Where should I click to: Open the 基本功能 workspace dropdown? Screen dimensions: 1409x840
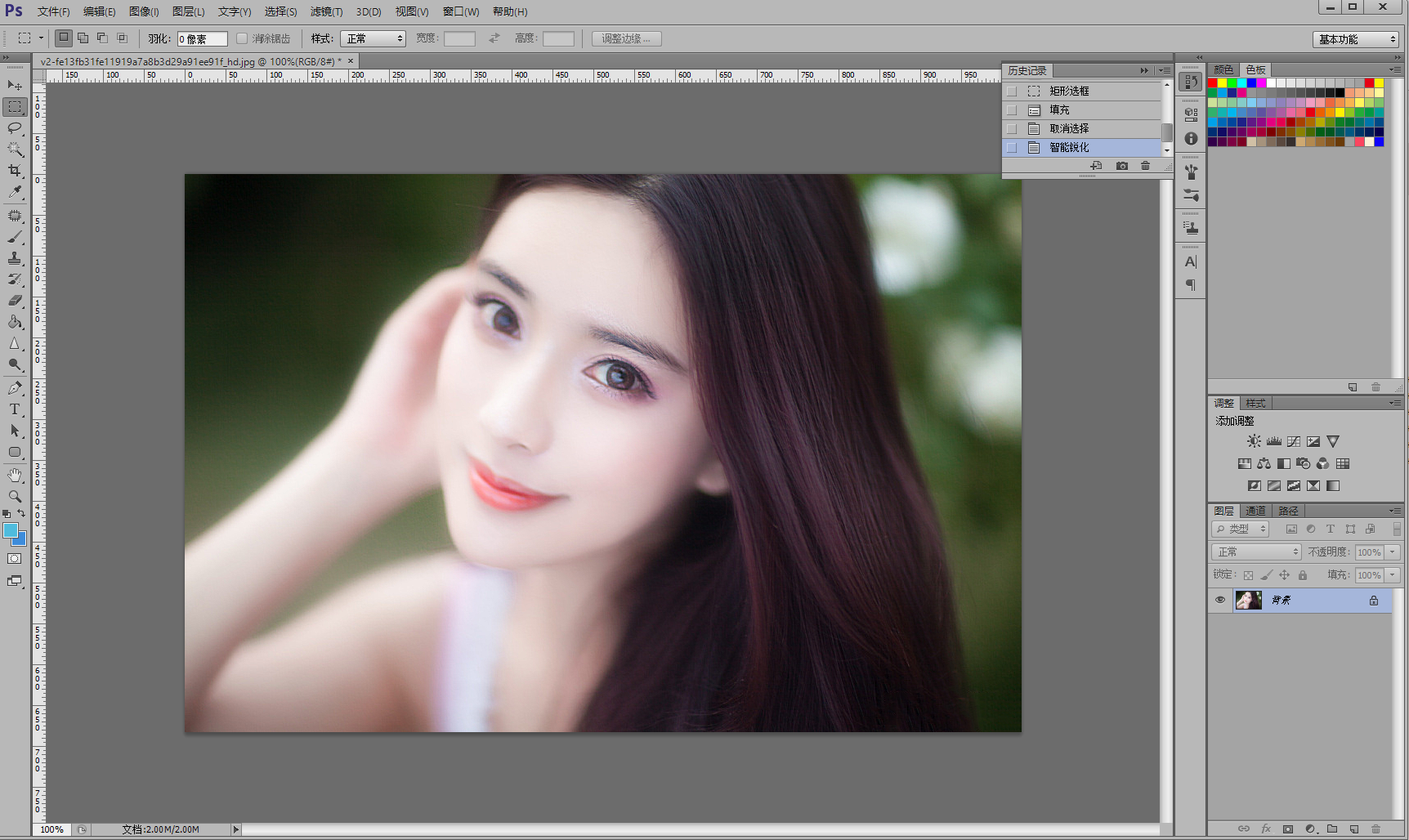(1356, 39)
